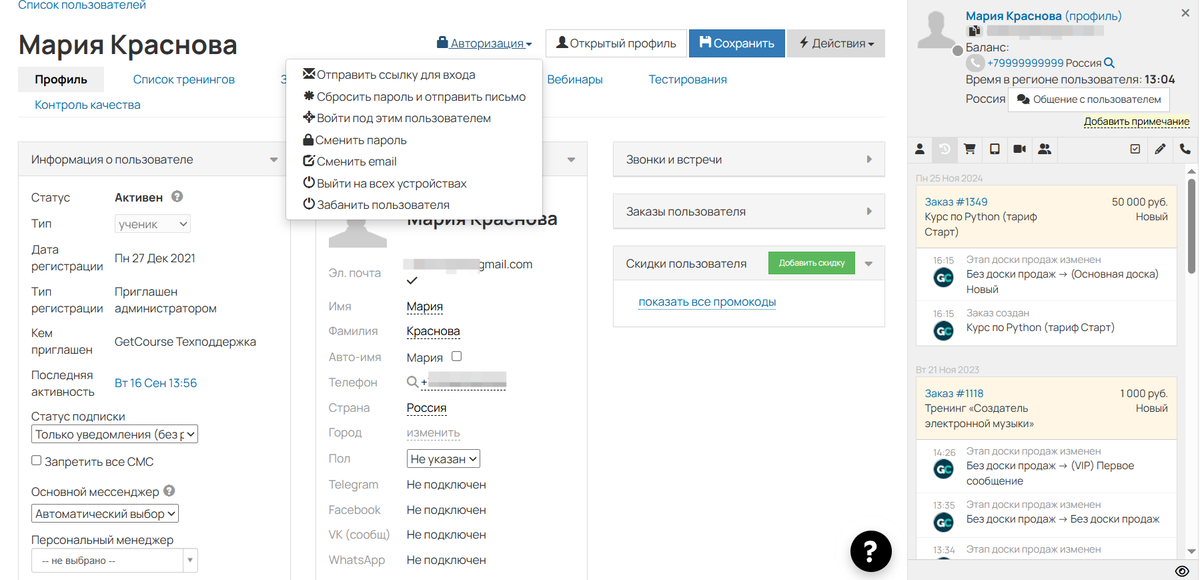Open the Пол dropdown showing Не указан
Screen dimensions: 1200x580
(444, 459)
